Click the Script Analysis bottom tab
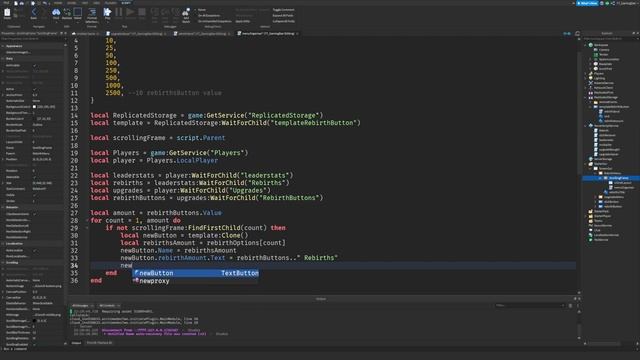Screen dimensions: 640x360 pos(100,343)
